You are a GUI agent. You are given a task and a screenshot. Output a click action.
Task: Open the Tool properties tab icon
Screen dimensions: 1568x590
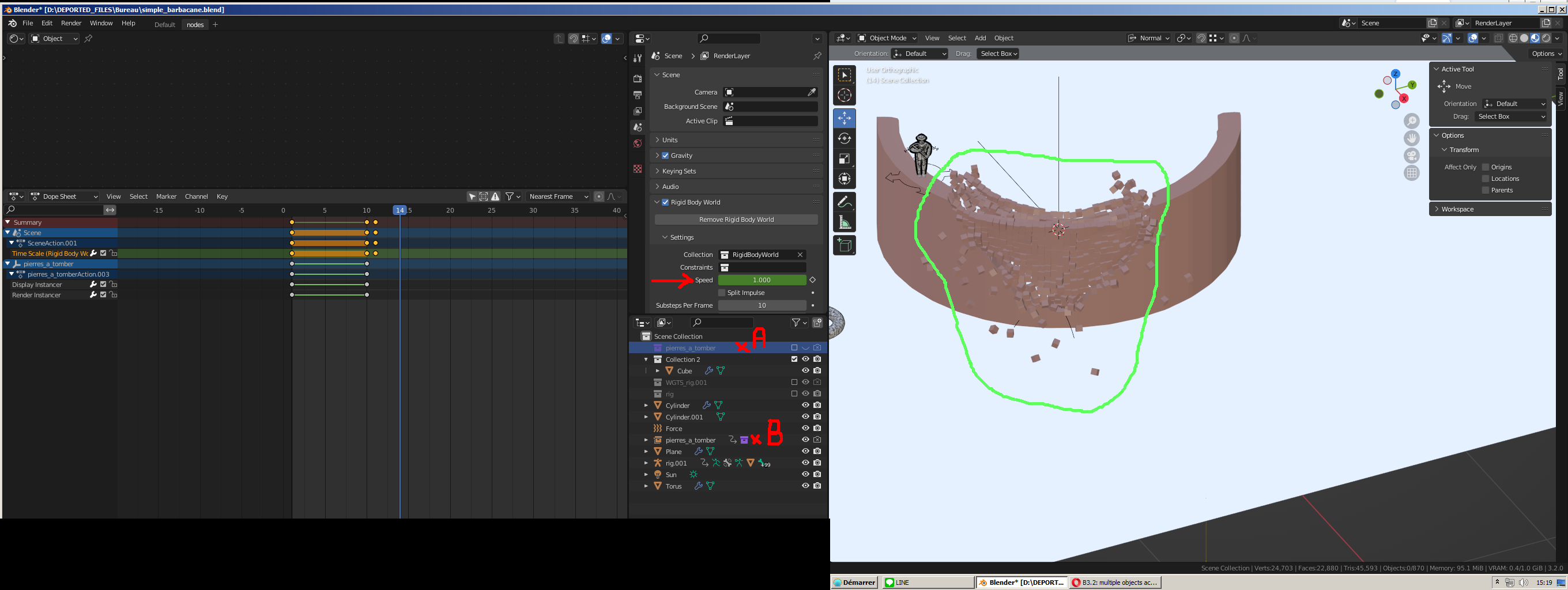[x=638, y=58]
